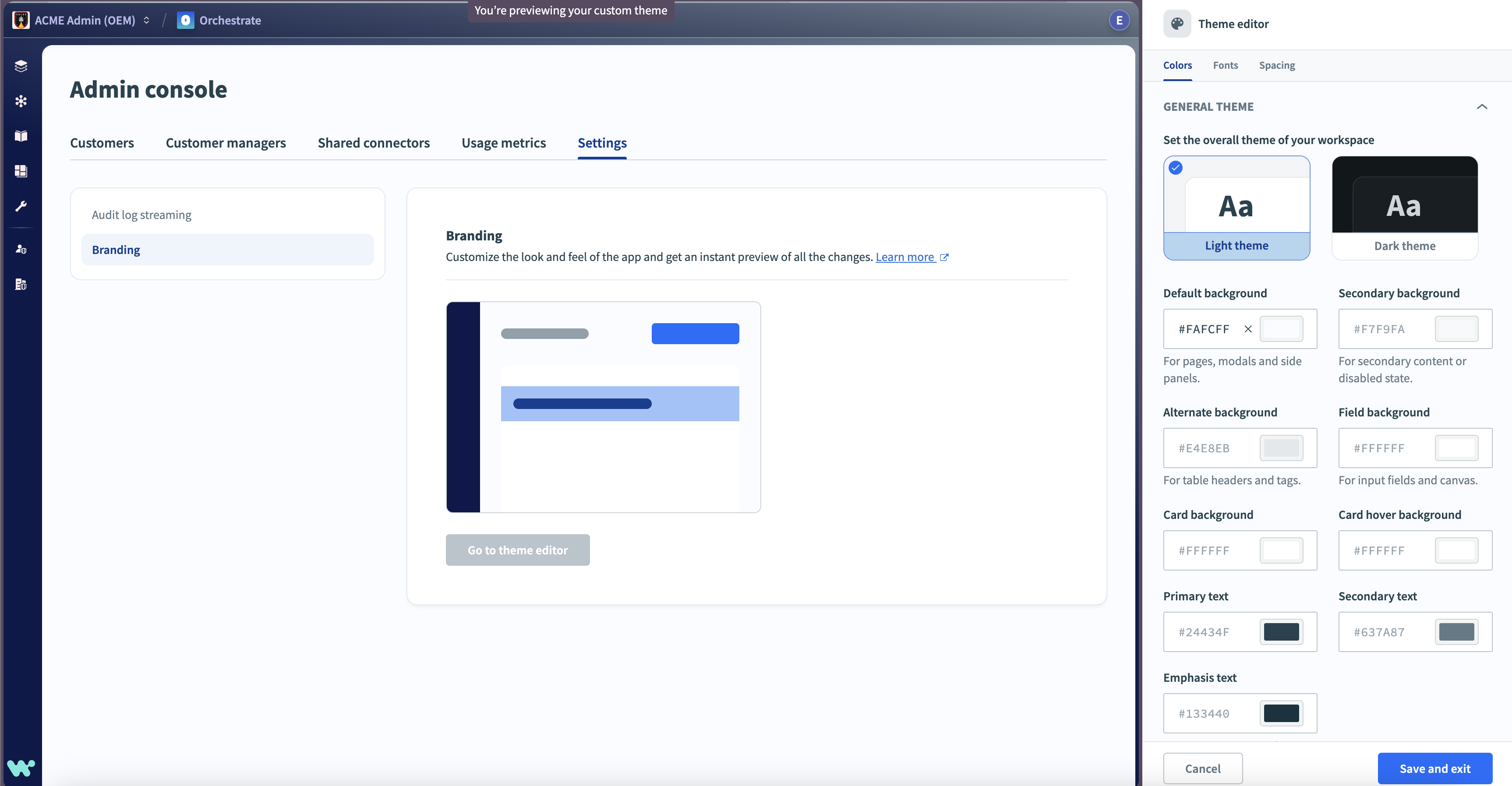Viewport: 1512px width, 786px height.
Task: Select the Light theme option
Action: [x=1236, y=208]
